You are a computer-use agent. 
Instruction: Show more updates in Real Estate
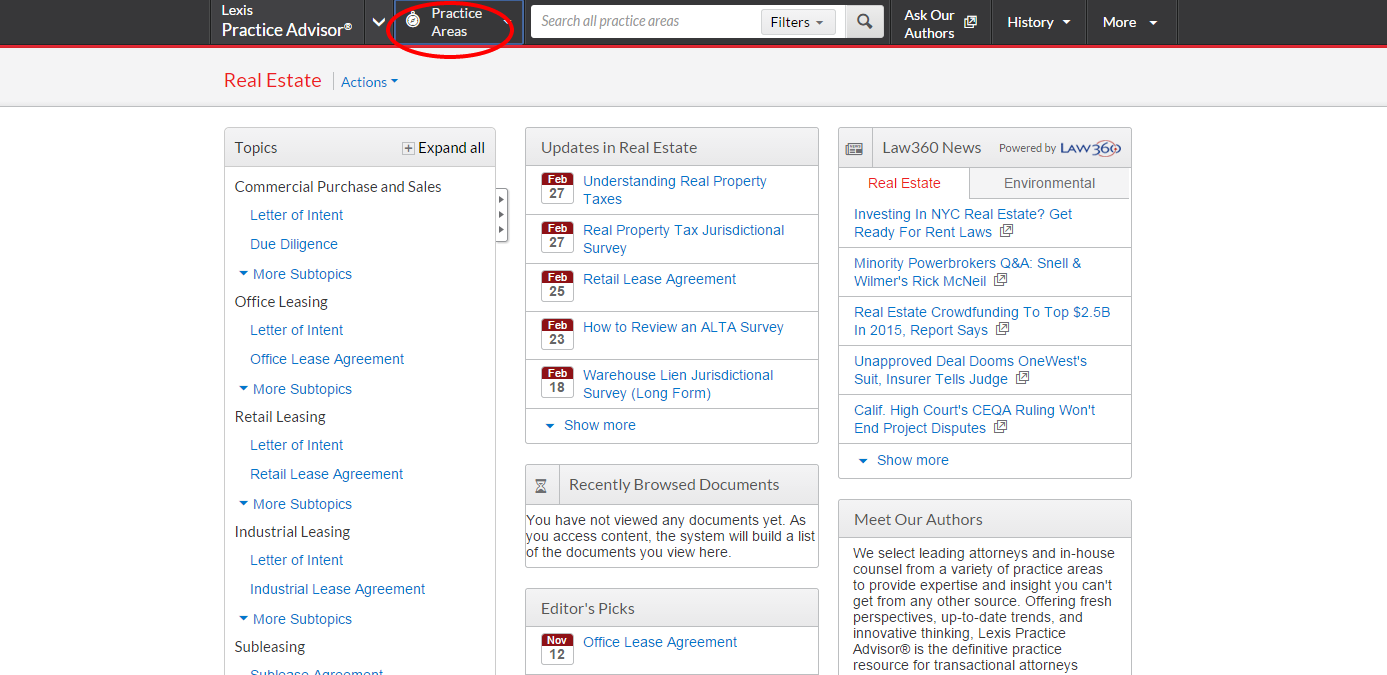tap(590, 425)
